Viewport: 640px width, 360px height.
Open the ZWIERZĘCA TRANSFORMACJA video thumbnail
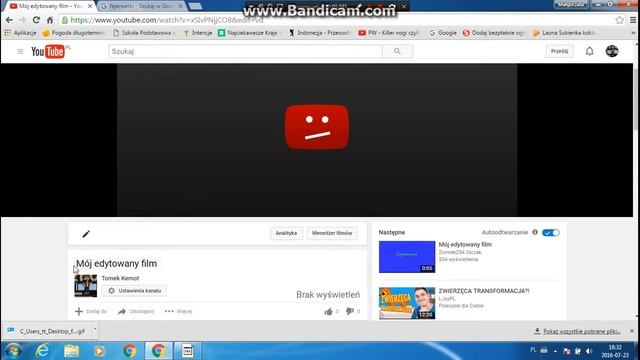[407, 303]
